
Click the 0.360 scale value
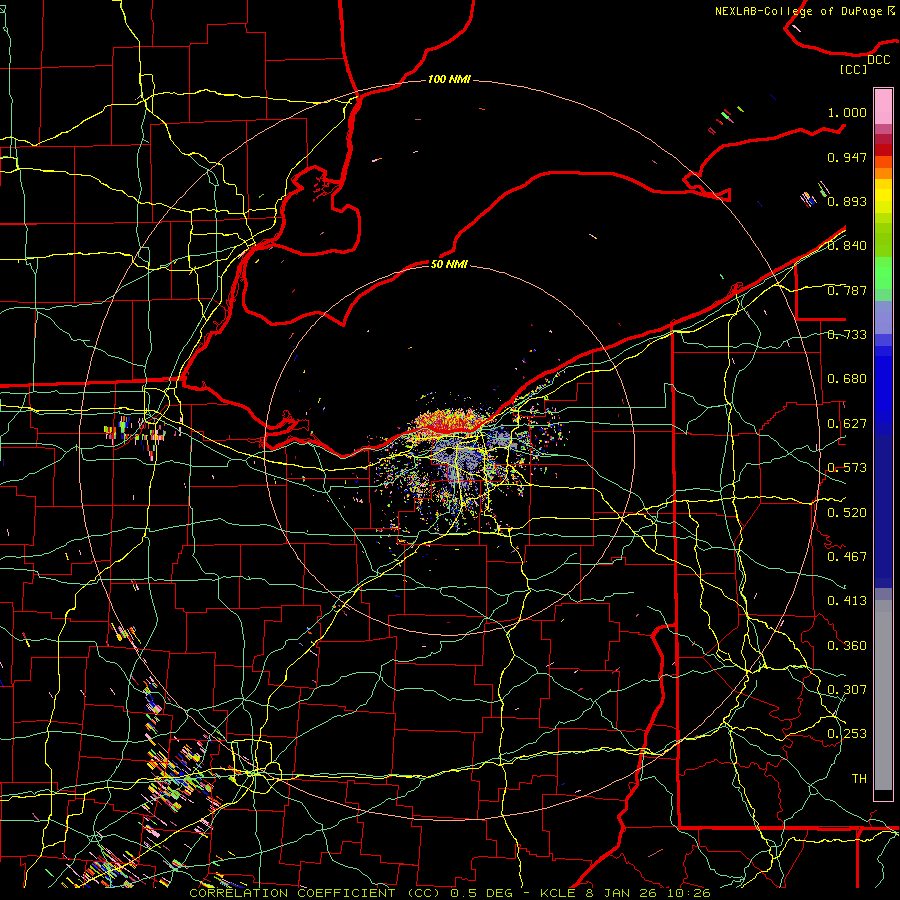point(847,646)
